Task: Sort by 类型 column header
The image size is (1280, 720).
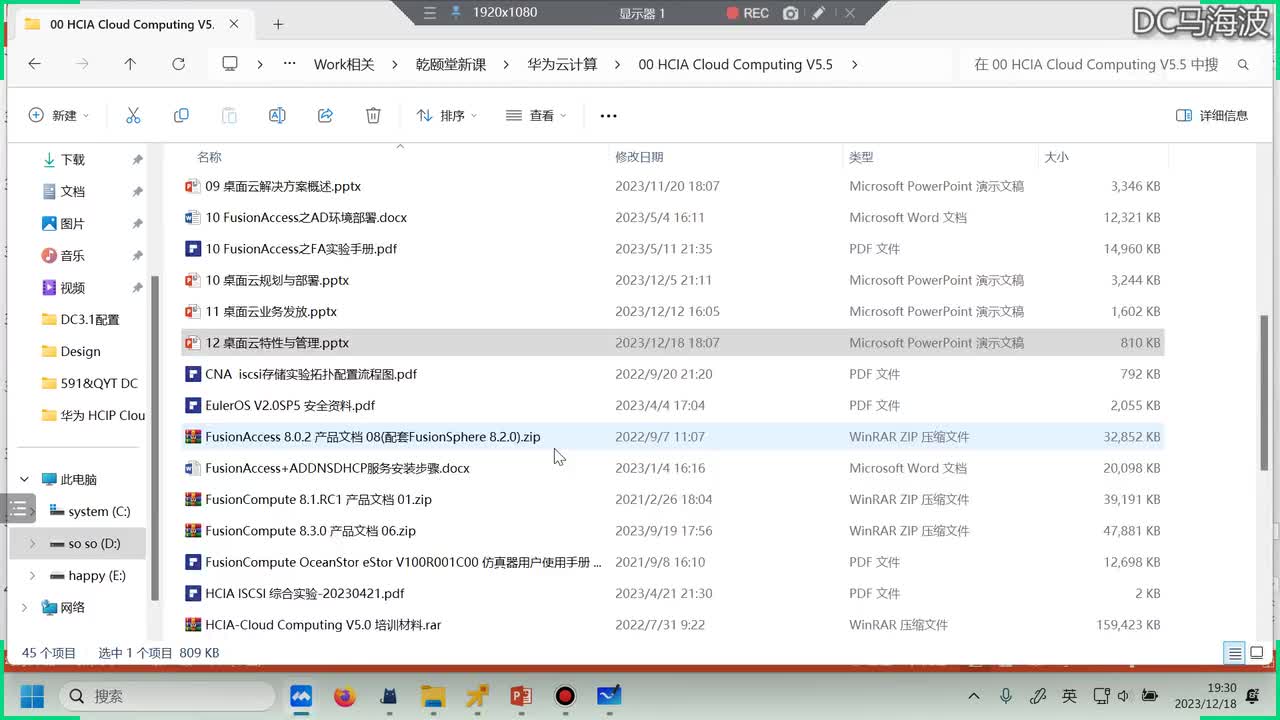Action: (861, 157)
